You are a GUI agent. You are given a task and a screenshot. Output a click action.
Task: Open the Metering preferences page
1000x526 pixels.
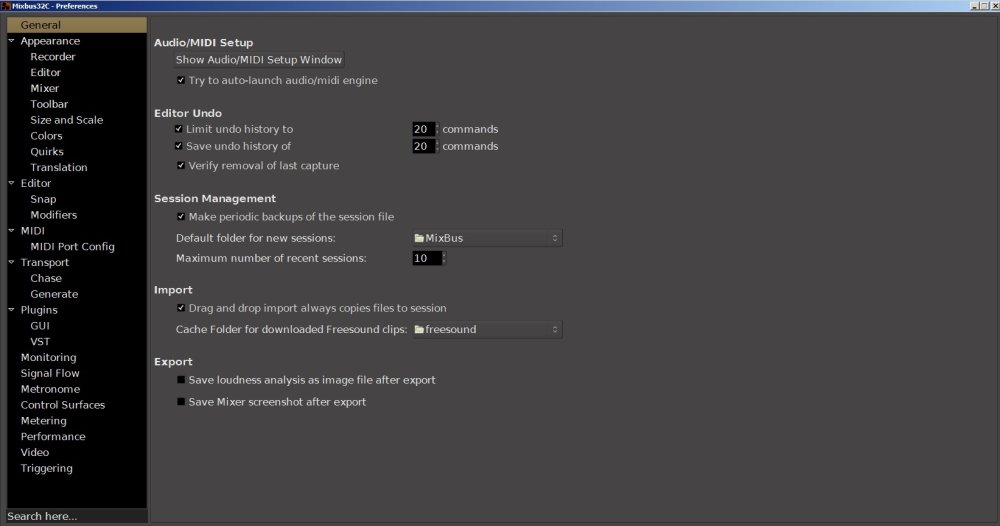click(x=43, y=421)
